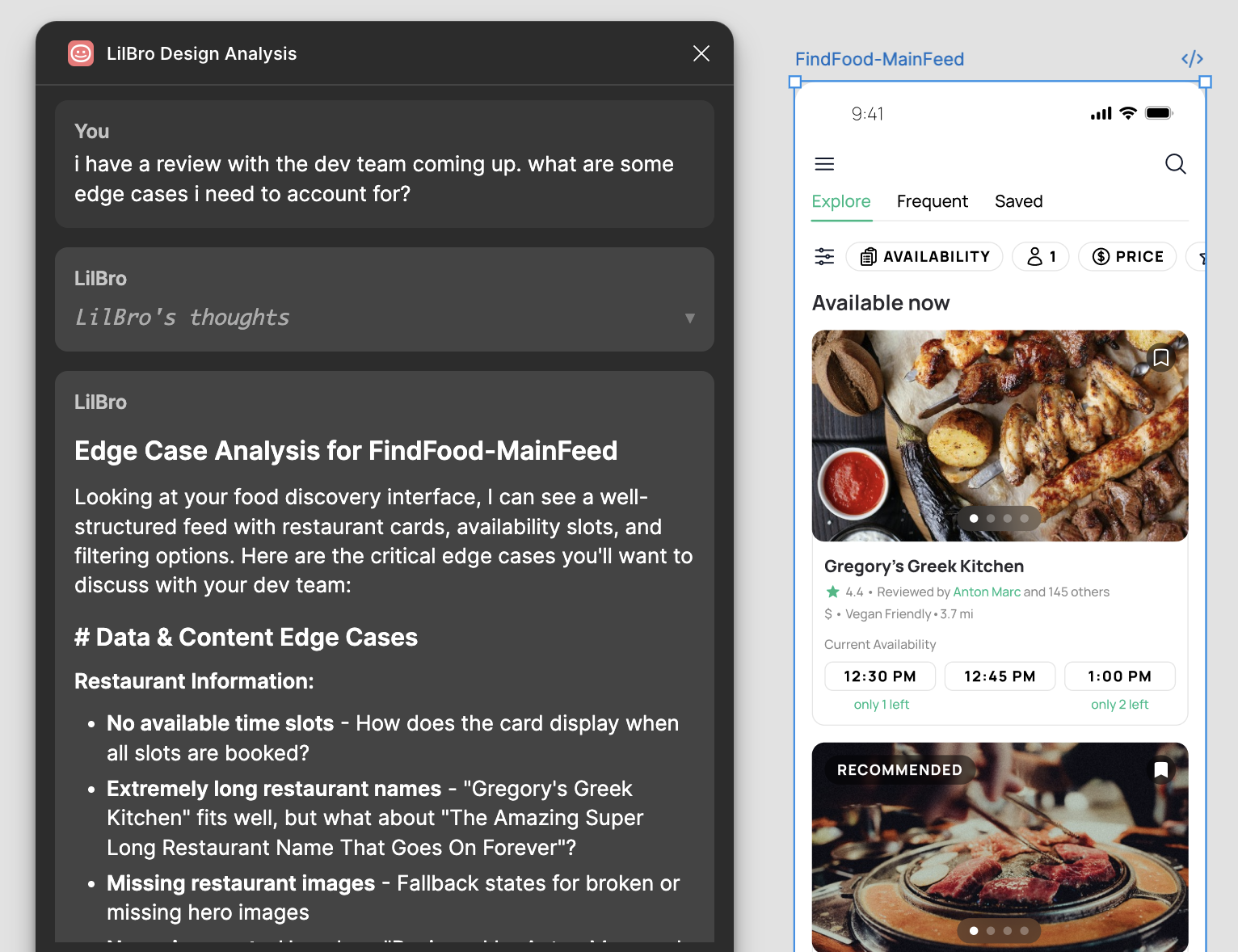
Task: Click the 'Available now' heading
Action: (x=881, y=303)
